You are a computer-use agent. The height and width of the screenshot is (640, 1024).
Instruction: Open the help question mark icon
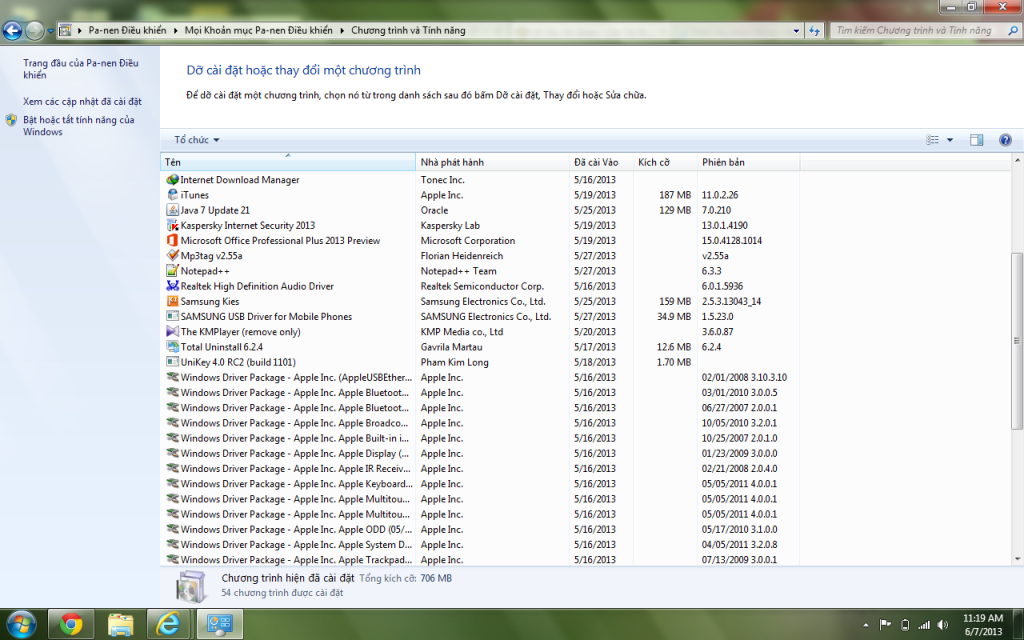tap(1005, 140)
